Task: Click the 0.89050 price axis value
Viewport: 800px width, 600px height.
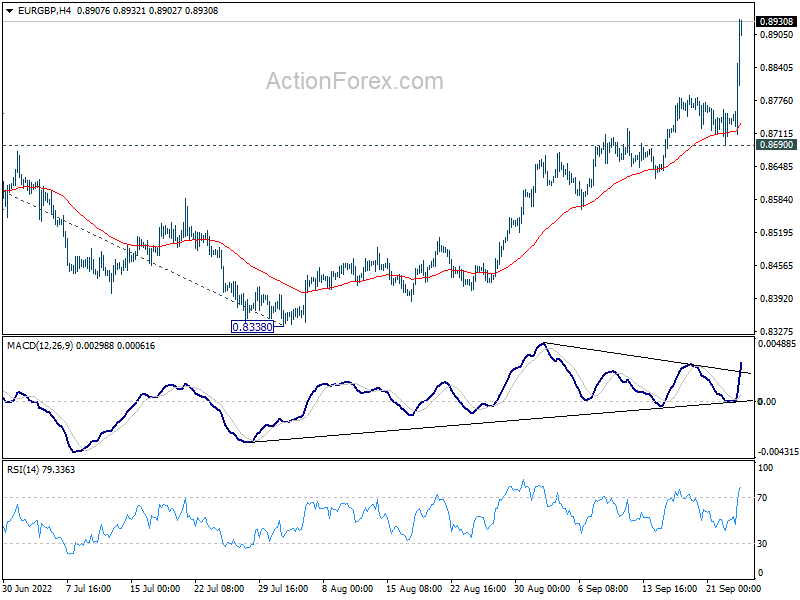Action: 777,35
